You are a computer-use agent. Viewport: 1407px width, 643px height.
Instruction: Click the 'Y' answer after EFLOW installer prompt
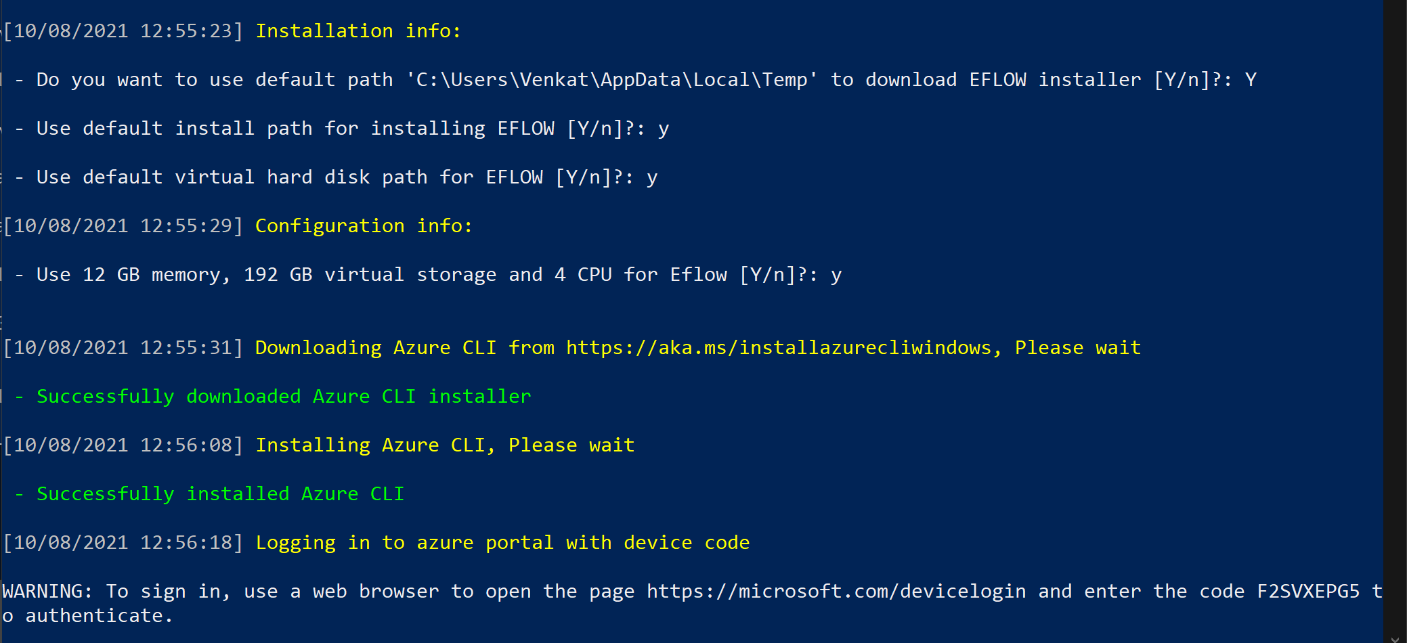[x=1250, y=80]
